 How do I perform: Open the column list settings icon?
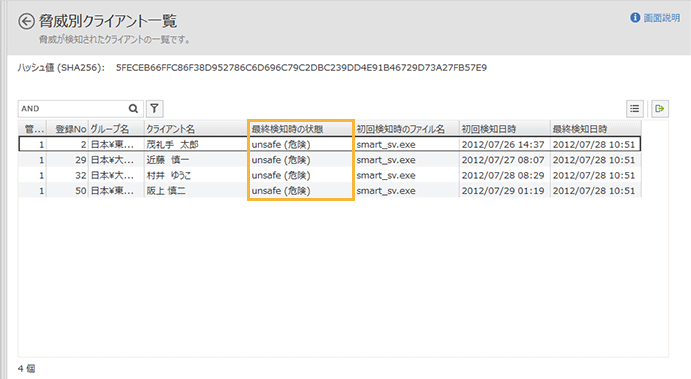click(635, 108)
